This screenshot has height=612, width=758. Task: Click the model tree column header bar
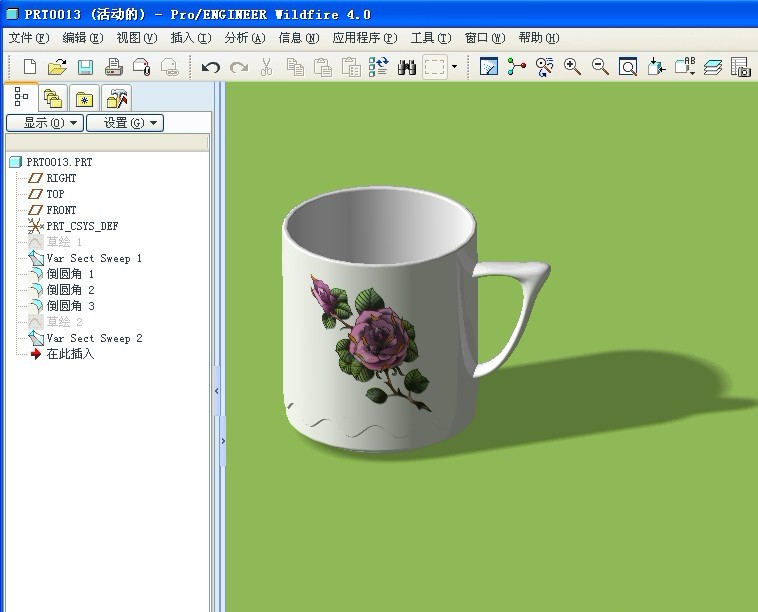107,143
